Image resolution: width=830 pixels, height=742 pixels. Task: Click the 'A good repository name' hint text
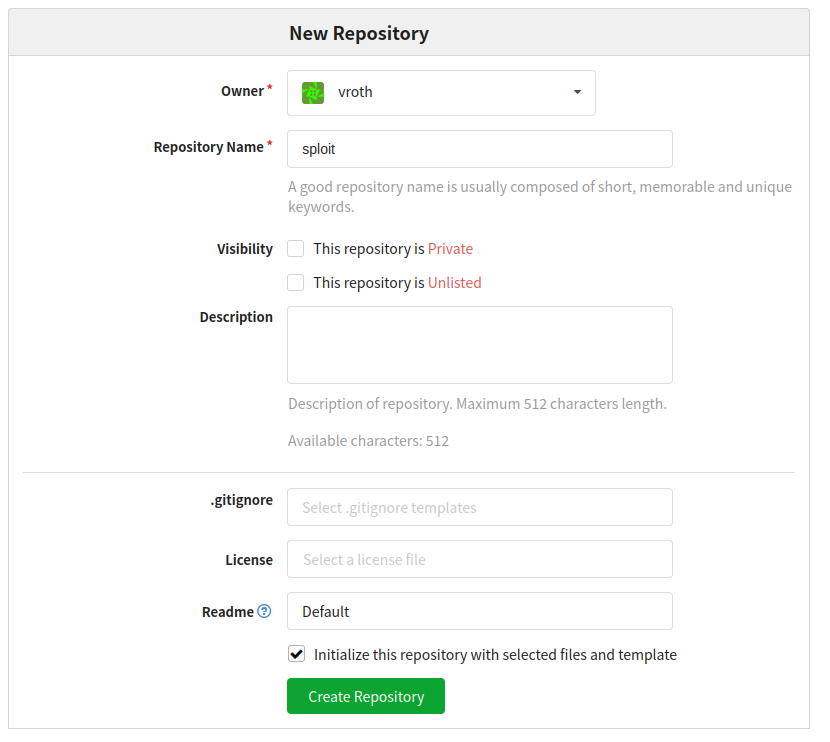[x=540, y=196]
